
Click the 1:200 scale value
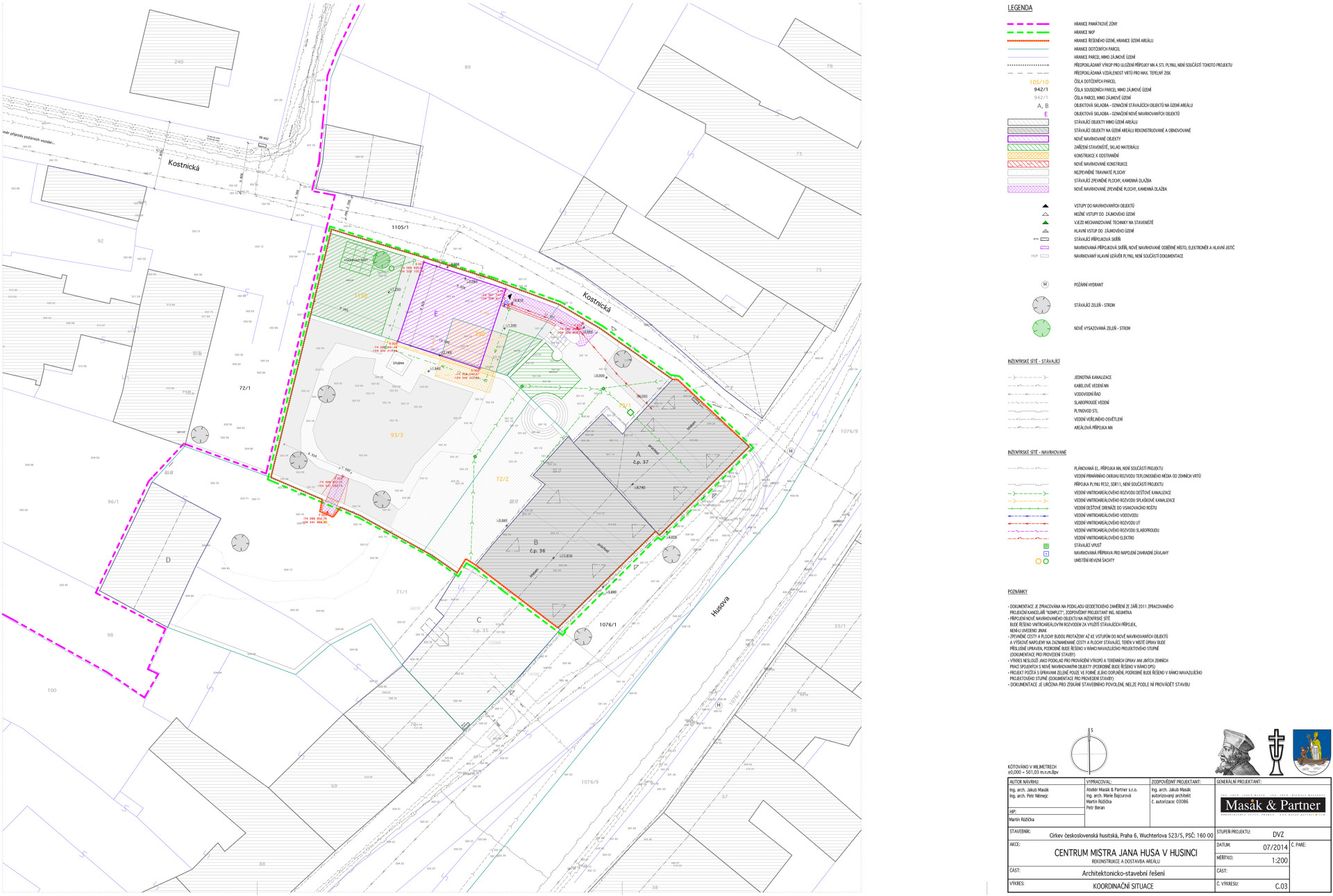pos(1280,859)
